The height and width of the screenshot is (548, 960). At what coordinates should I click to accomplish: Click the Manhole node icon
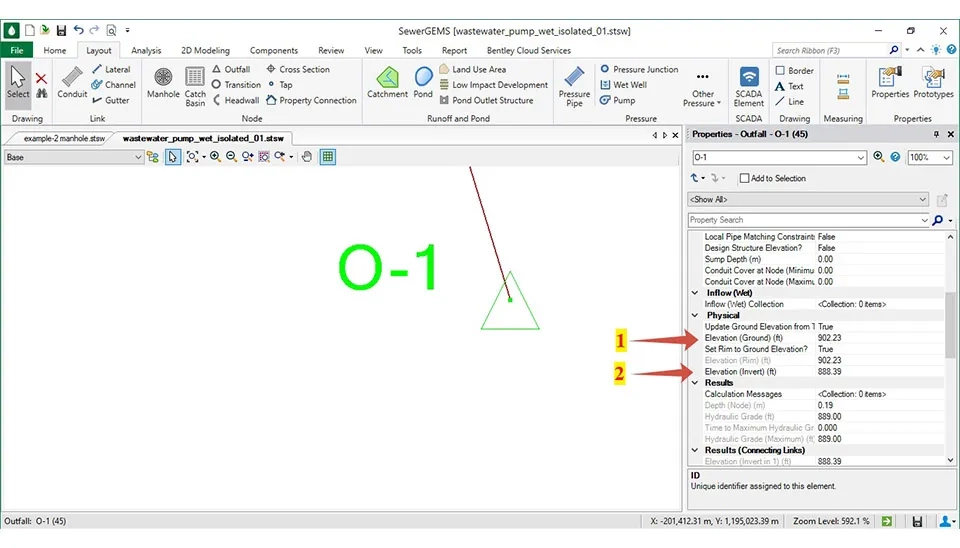(163, 82)
